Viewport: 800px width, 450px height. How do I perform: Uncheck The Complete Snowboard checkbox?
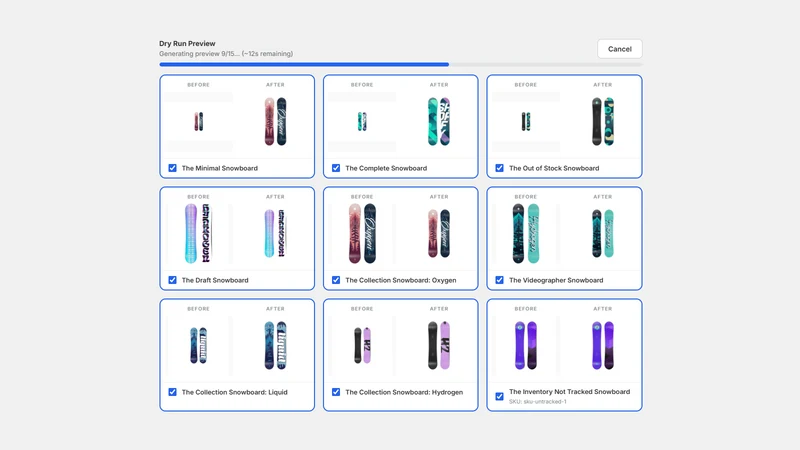(336, 168)
